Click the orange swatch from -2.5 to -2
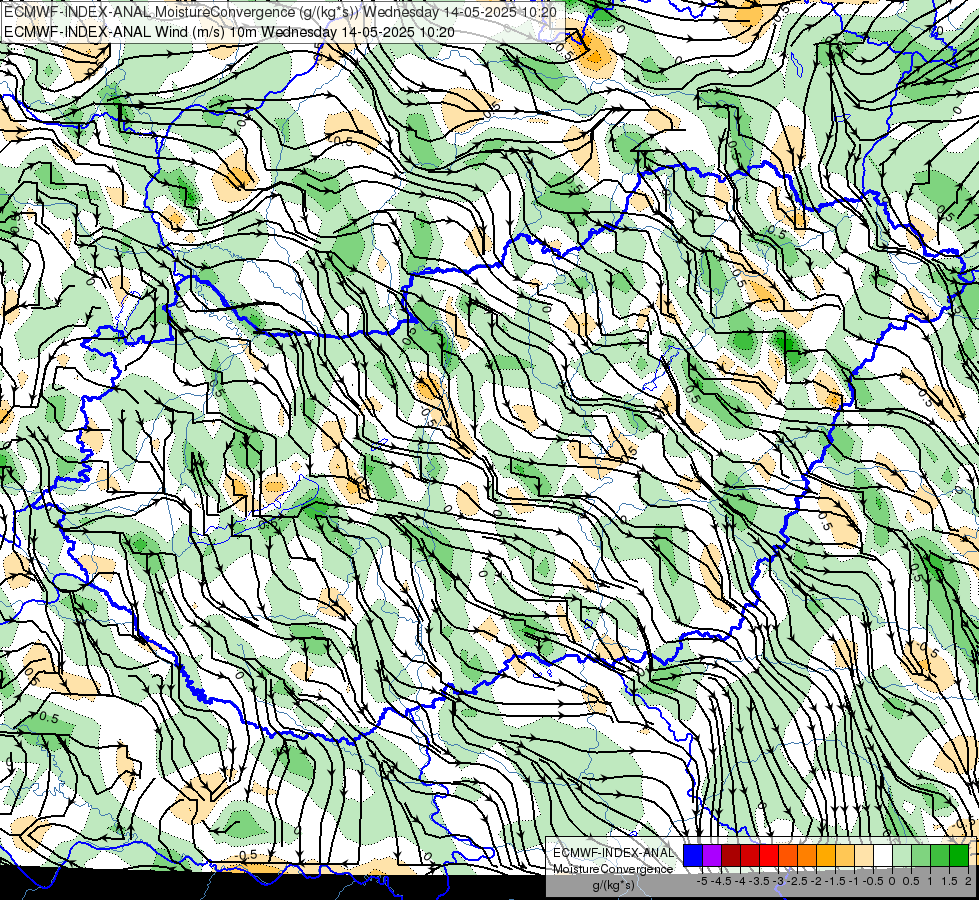979x900 pixels. tap(807, 856)
